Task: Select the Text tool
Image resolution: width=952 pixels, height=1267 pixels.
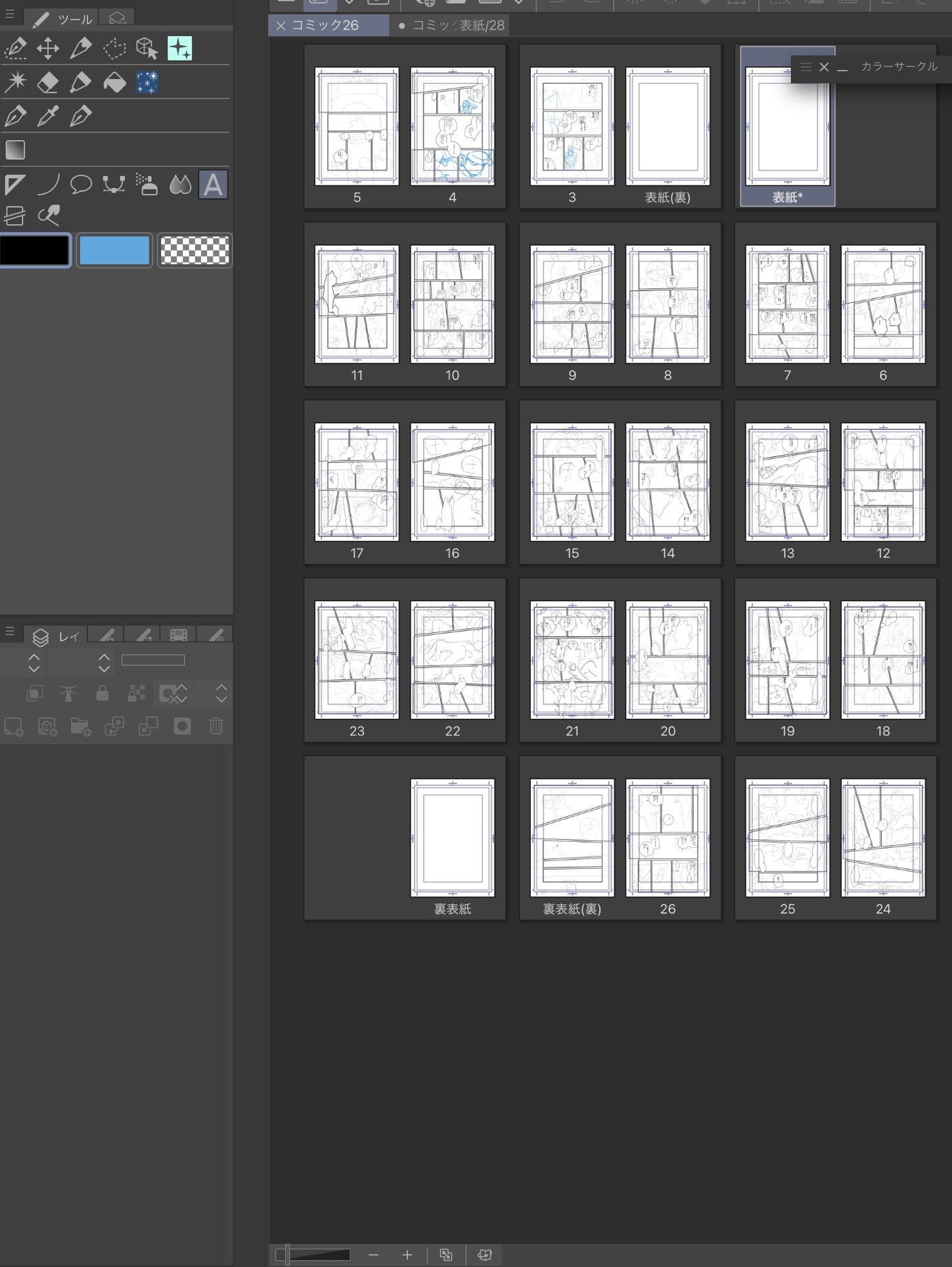Action: (x=213, y=185)
